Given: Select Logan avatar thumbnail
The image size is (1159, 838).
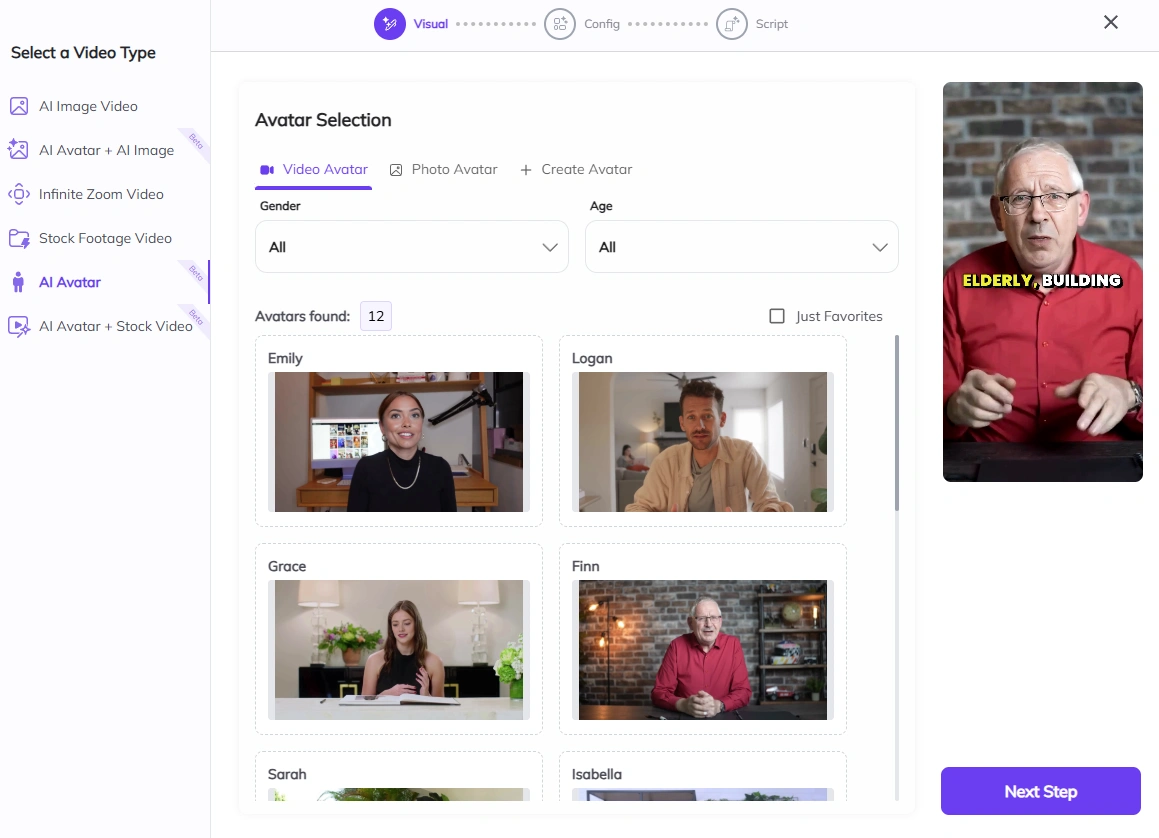Looking at the screenshot, I should pyautogui.click(x=703, y=442).
